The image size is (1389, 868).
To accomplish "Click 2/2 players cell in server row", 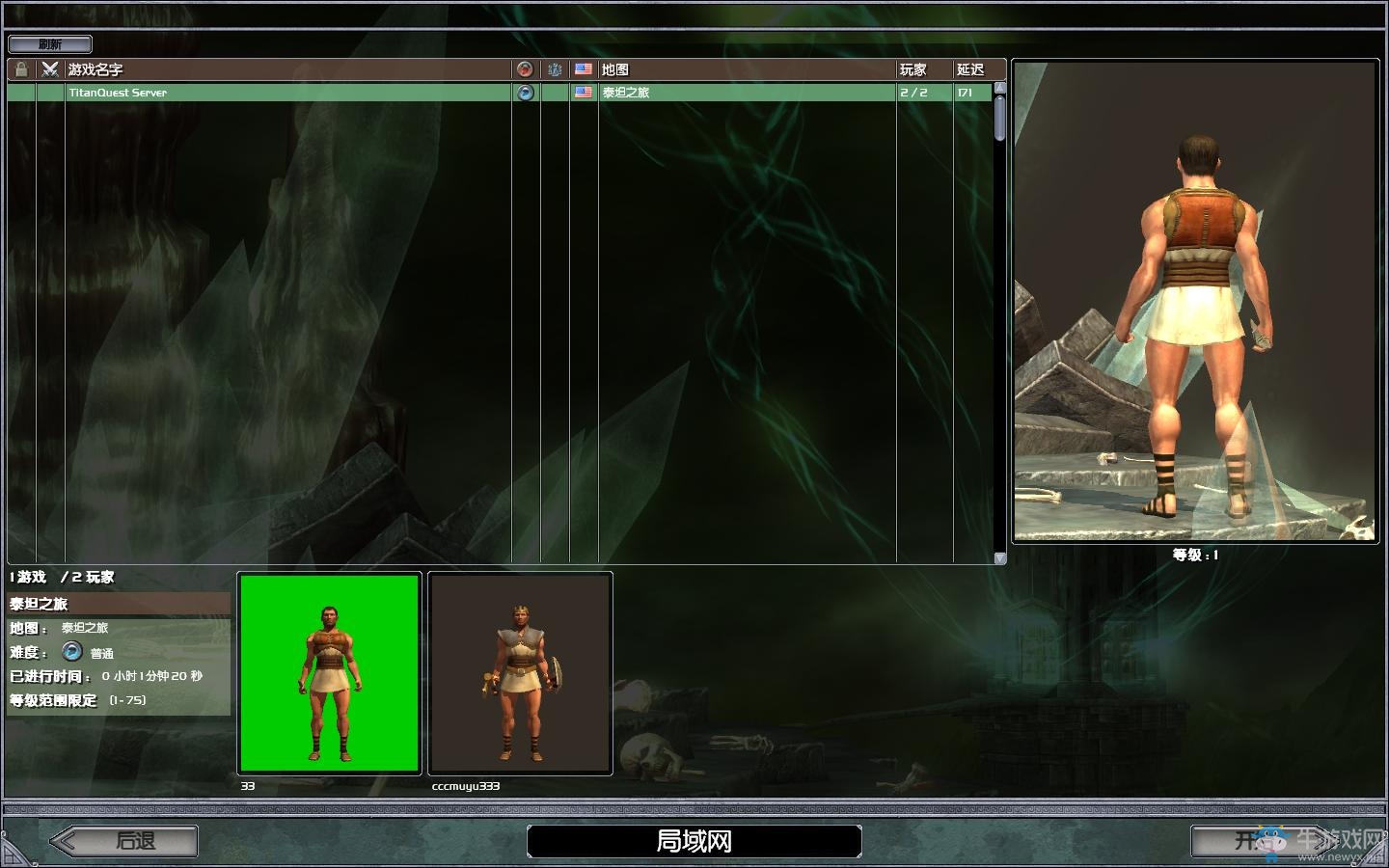I will tap(913, 93).
